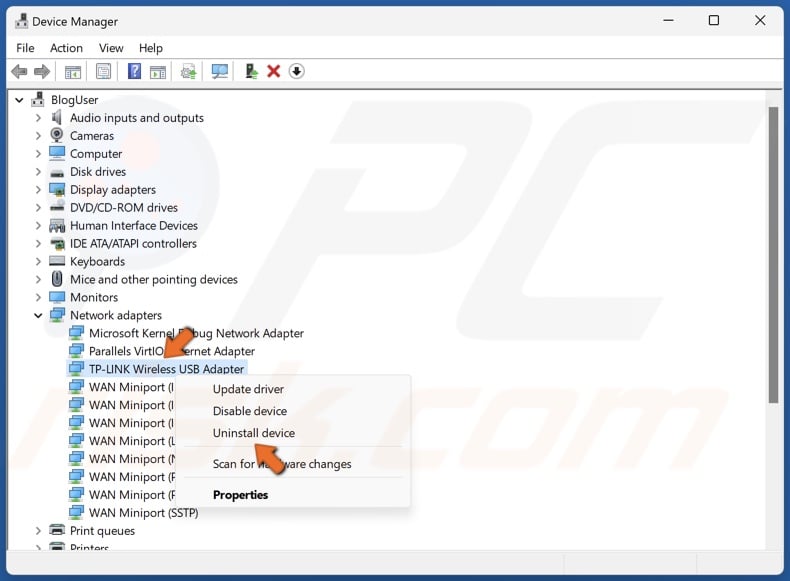Viewport: 790px width, 581px height.
Task: Click the Properties sheet toolbar icon
Action: pos(103,72)
